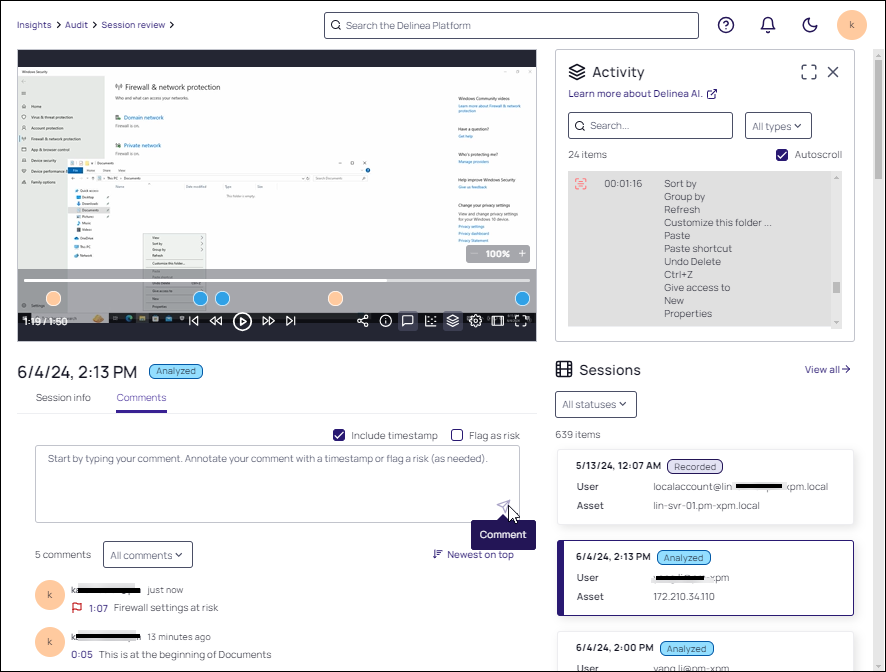Screen dimensions: 886x672
Task: Jump to 1:07 timestamp in comment
Action: [98, 608]
